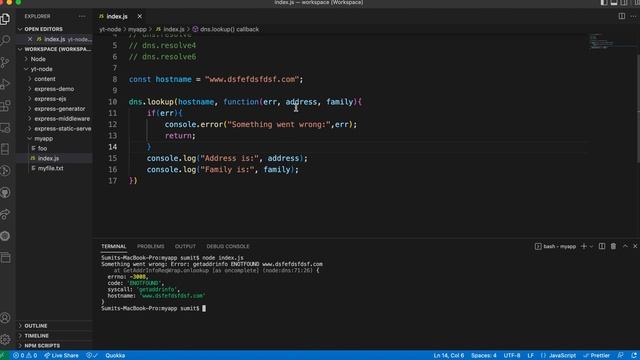This screenshot has width=640, height=360.
Task: Close the terminal panel with X
Action: point(635,246)
